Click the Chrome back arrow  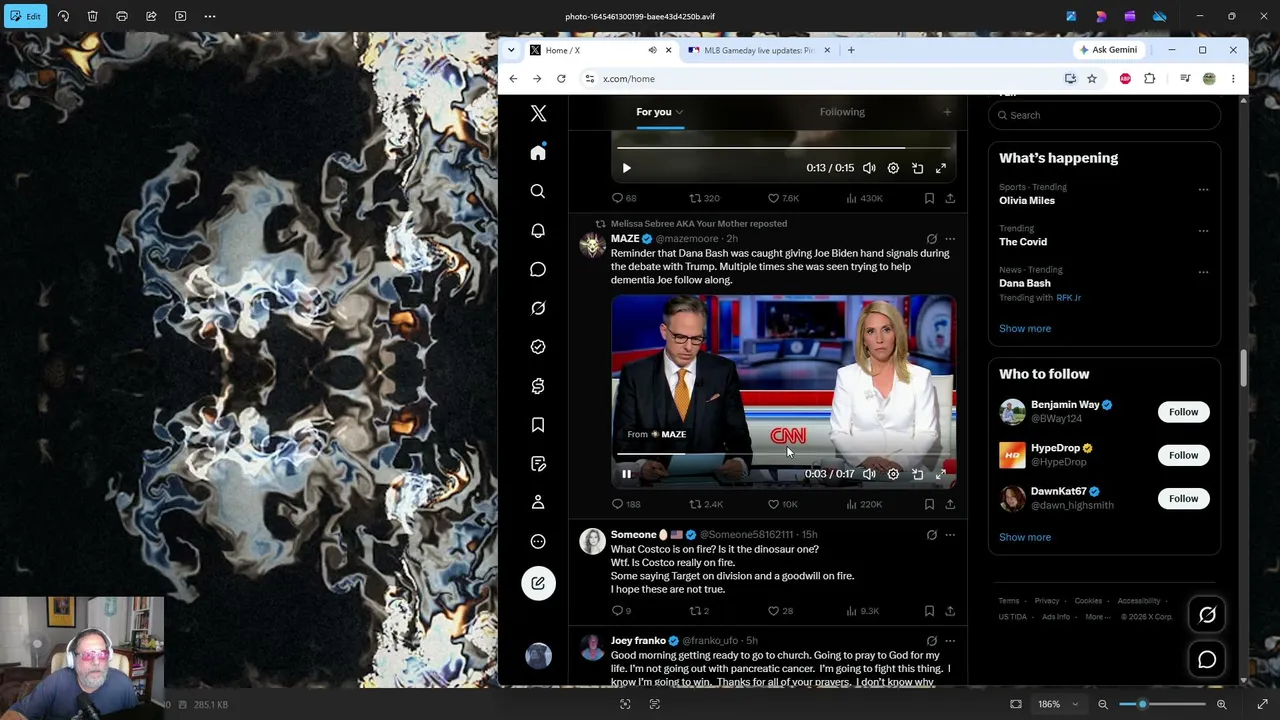tap(513, 79)
